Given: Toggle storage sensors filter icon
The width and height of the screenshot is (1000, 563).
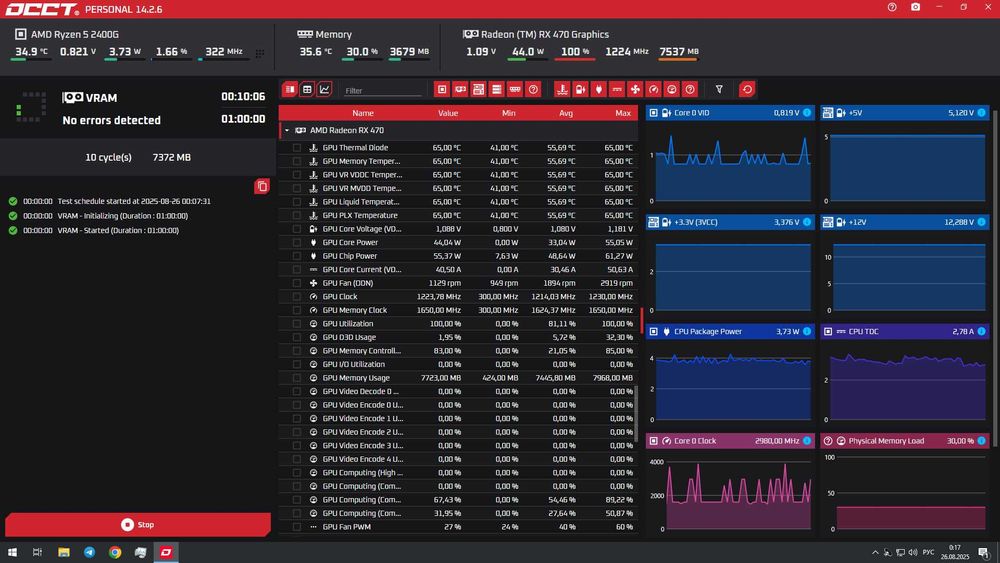Looking at the screenshot, I should pos(497,89).
